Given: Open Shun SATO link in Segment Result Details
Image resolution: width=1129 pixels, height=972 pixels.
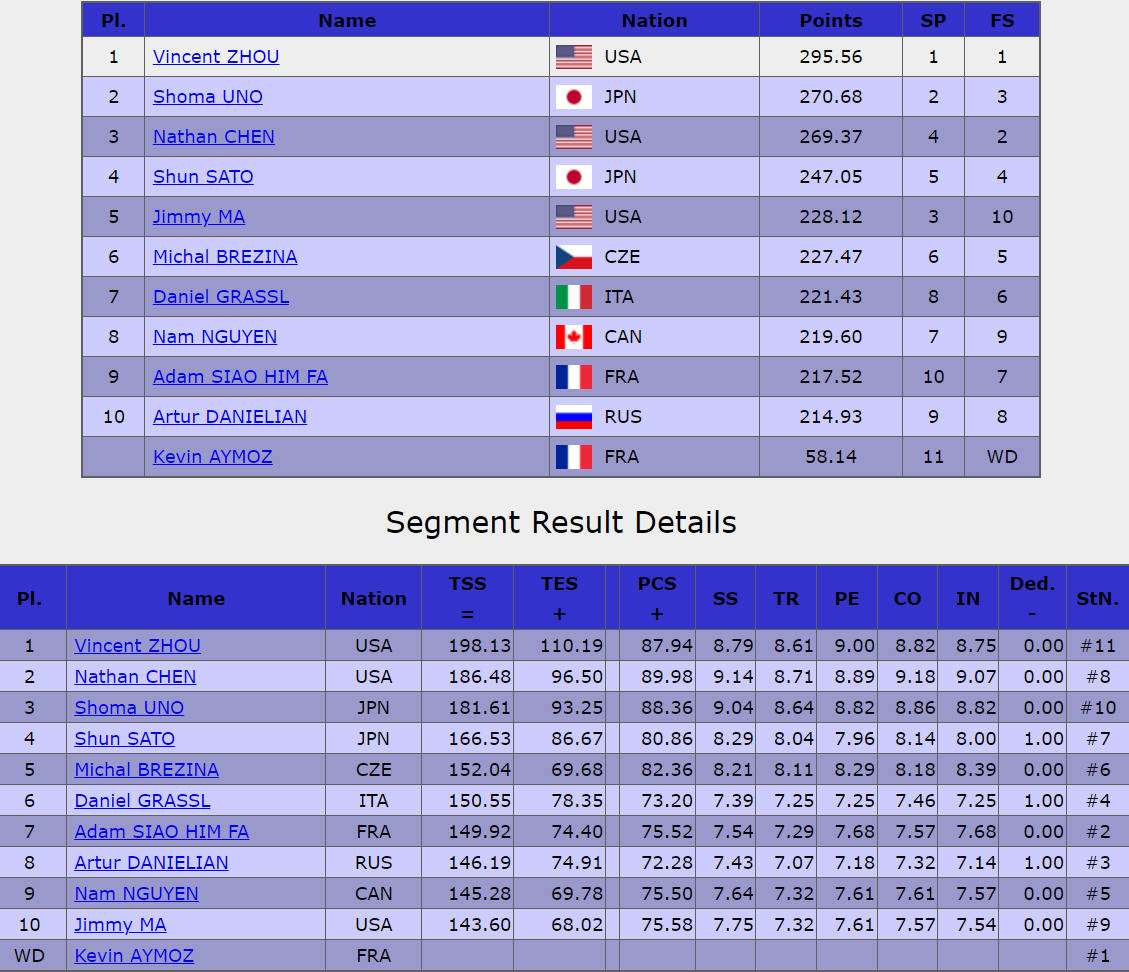Looking at the screenshot, I should pos(125,739).
